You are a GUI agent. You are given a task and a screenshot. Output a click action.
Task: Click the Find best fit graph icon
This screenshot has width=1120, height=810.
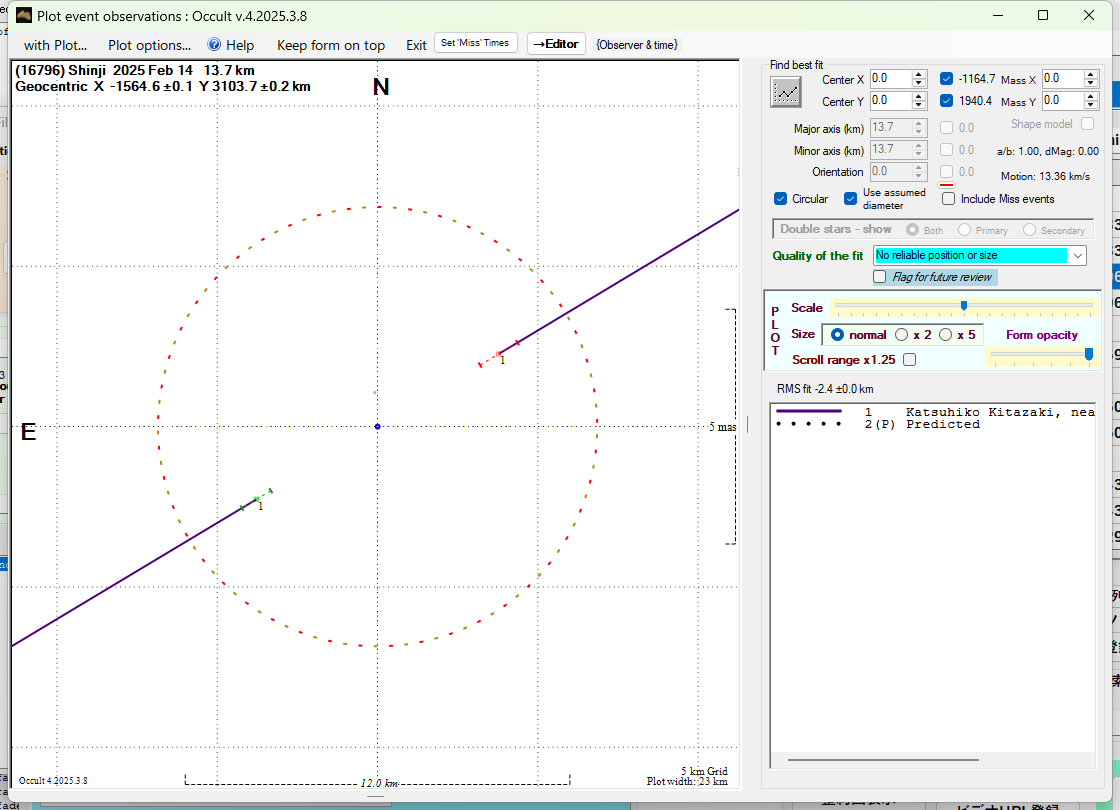pyautogui.click(x=786, y=92)
